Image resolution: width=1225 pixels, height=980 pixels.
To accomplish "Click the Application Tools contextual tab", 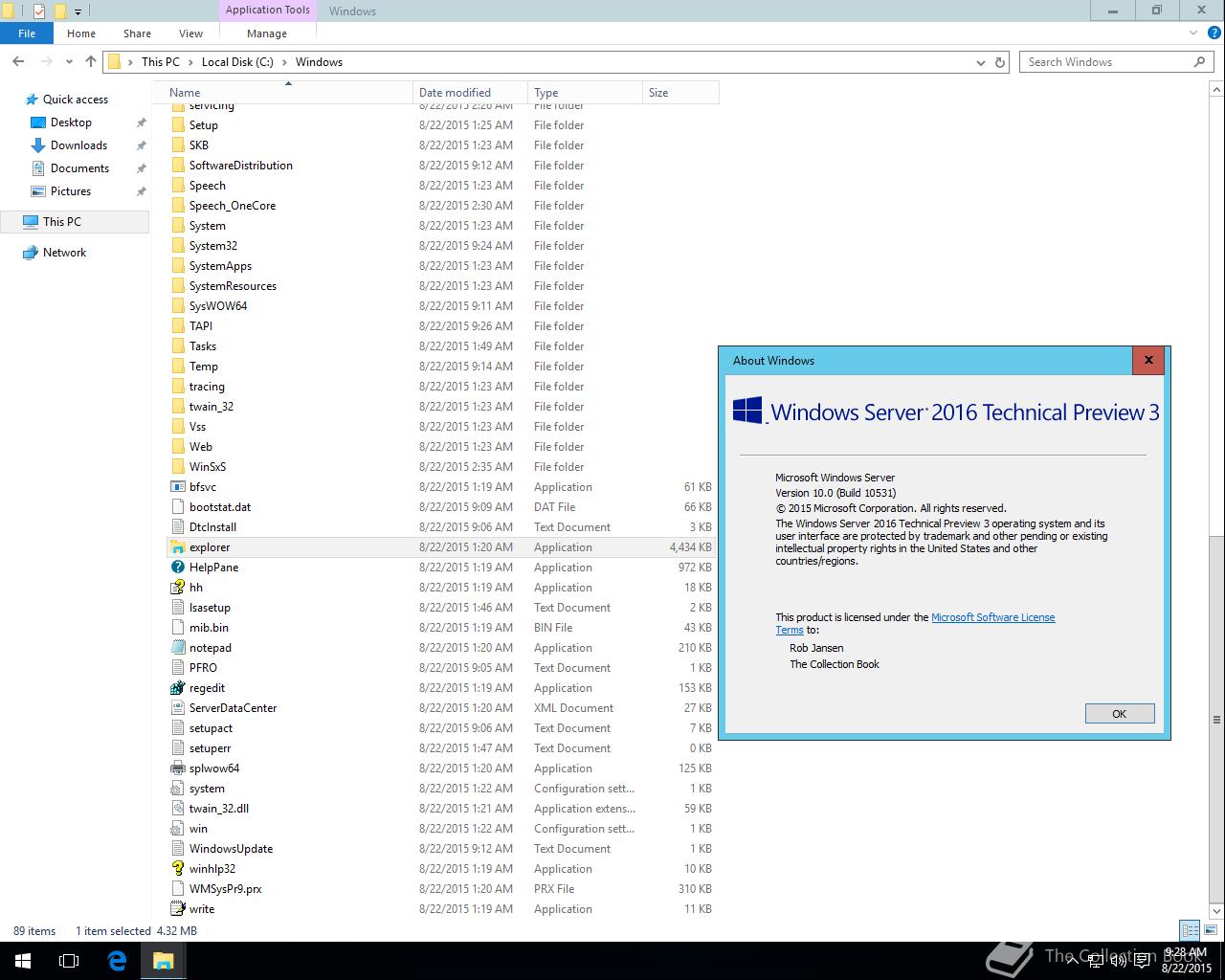I will click(268, 11).
